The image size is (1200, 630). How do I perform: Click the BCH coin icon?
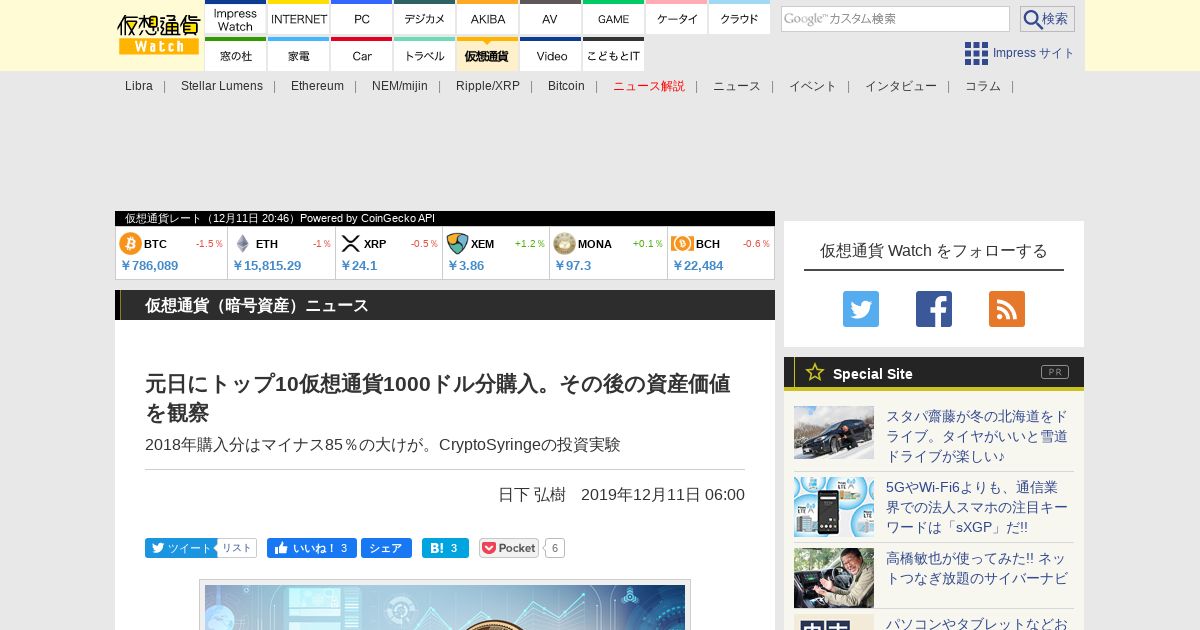(x=682, y=244)
